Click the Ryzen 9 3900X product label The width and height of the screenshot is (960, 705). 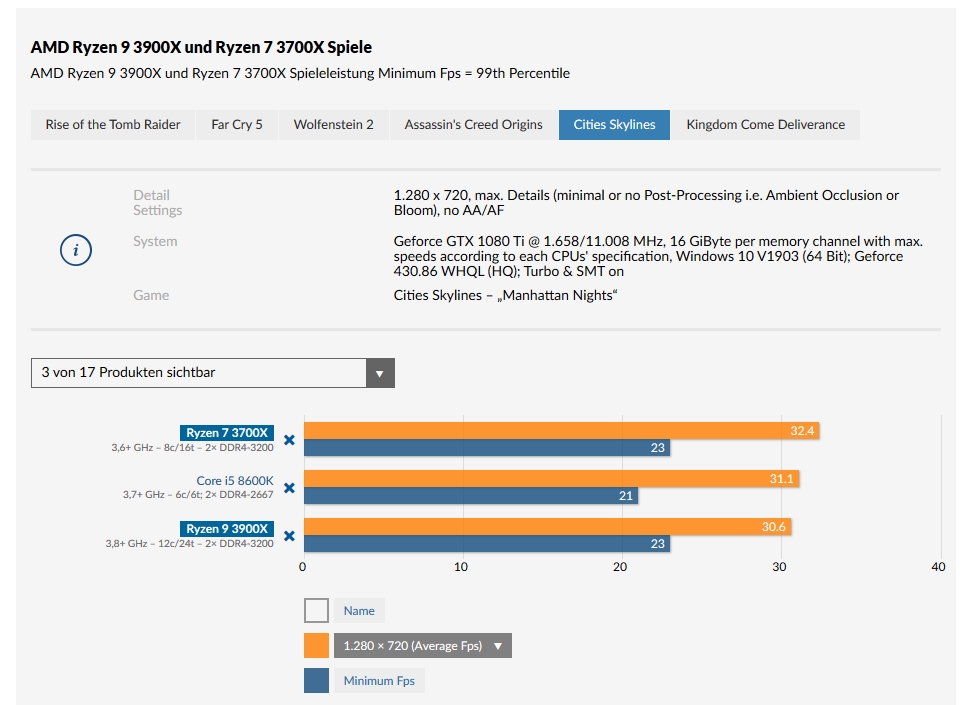click(227, 529)
